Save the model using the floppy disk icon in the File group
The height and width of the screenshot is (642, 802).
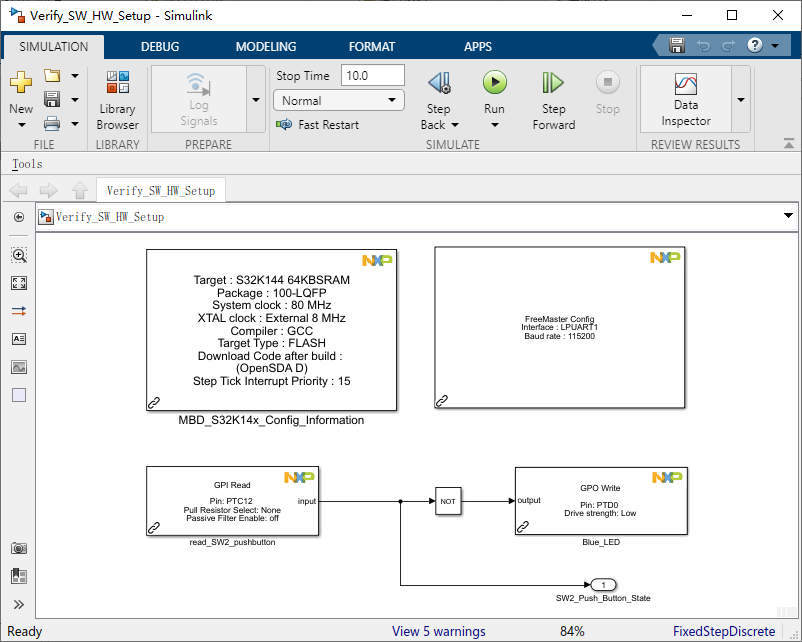coord(52,99)
